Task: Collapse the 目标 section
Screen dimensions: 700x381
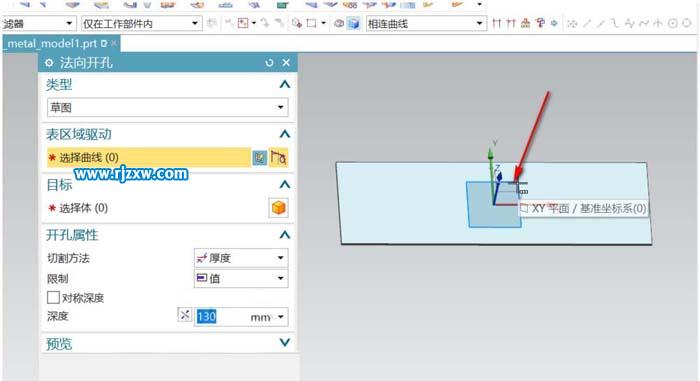Action: point(284,184)
